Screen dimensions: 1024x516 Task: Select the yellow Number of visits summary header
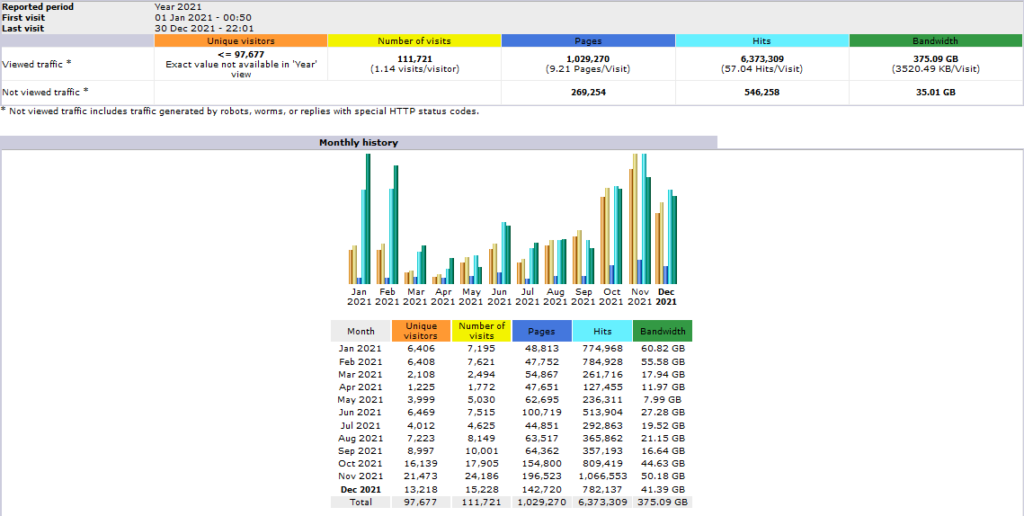414,41
